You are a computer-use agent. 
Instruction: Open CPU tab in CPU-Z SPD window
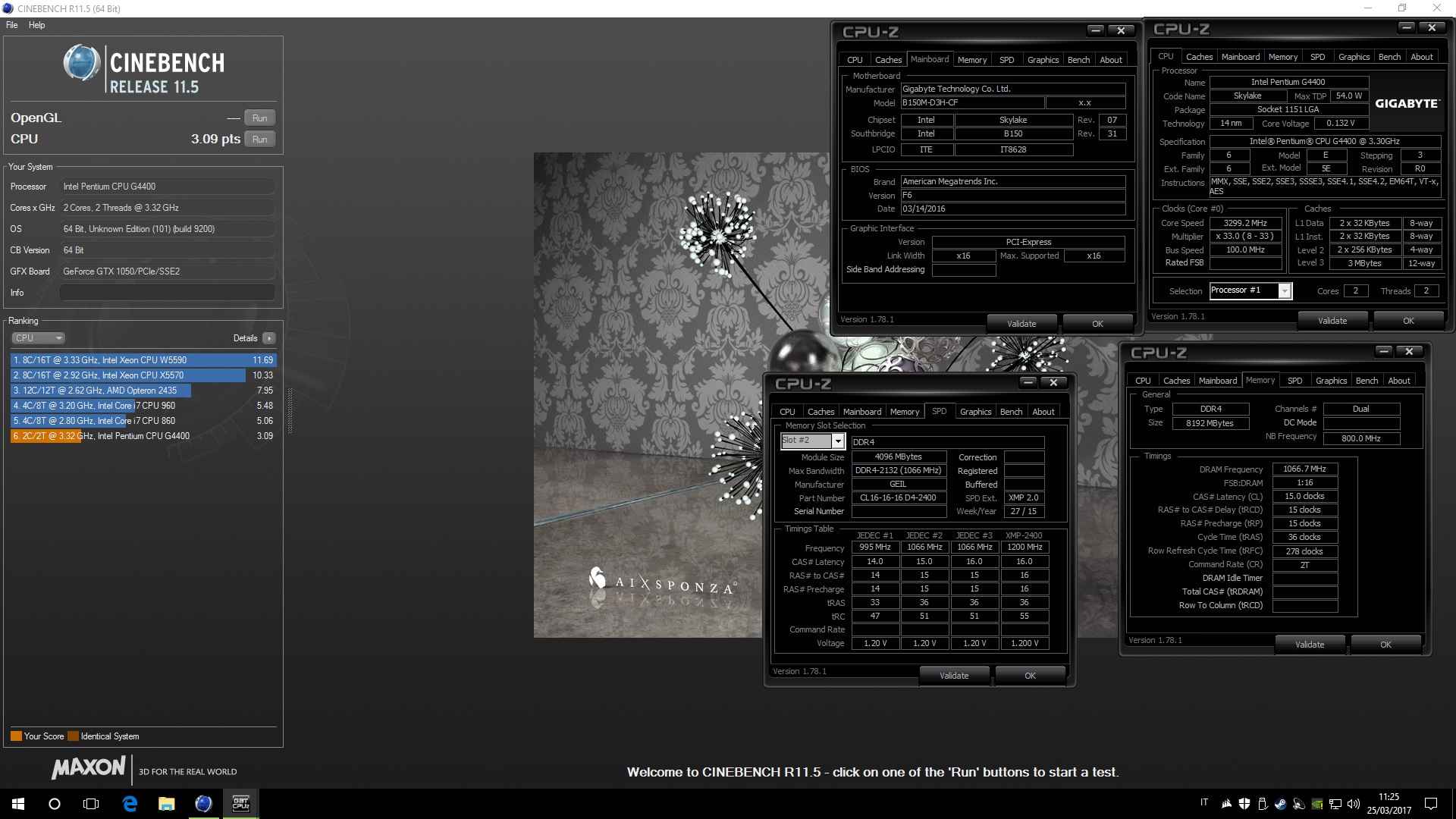[788, 412]
